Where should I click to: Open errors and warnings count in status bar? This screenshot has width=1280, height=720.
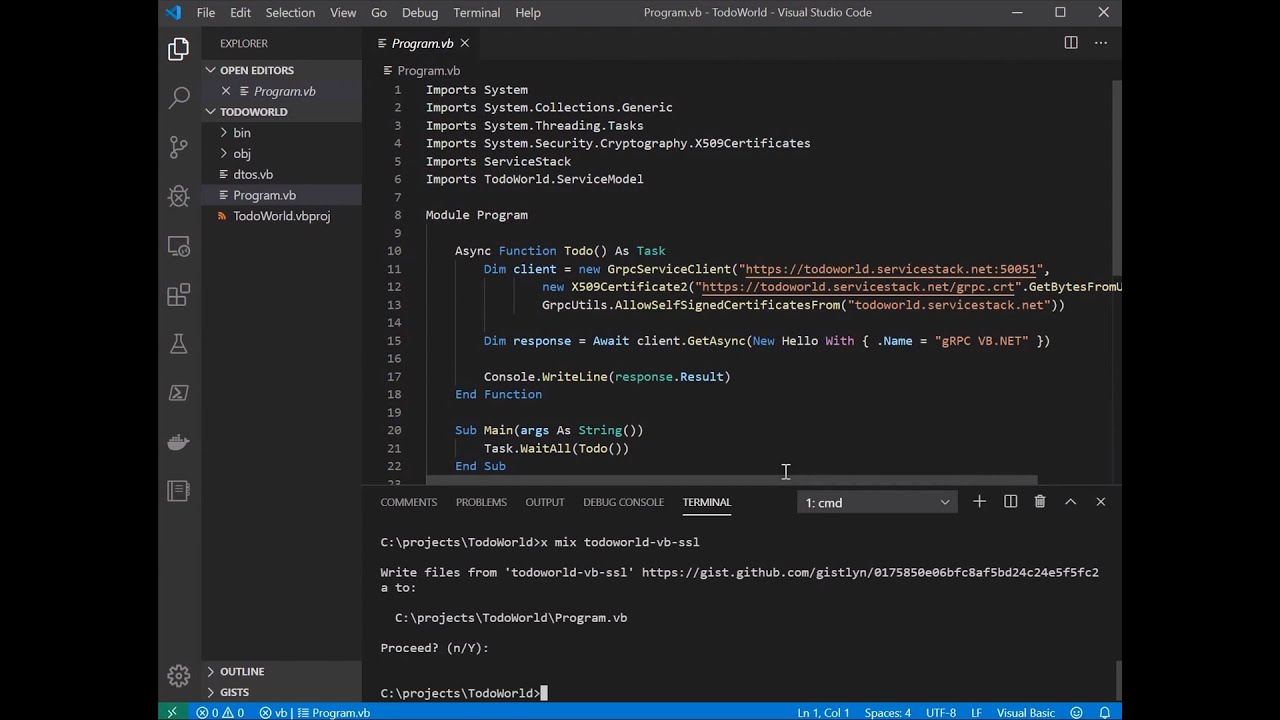(220, 712)
